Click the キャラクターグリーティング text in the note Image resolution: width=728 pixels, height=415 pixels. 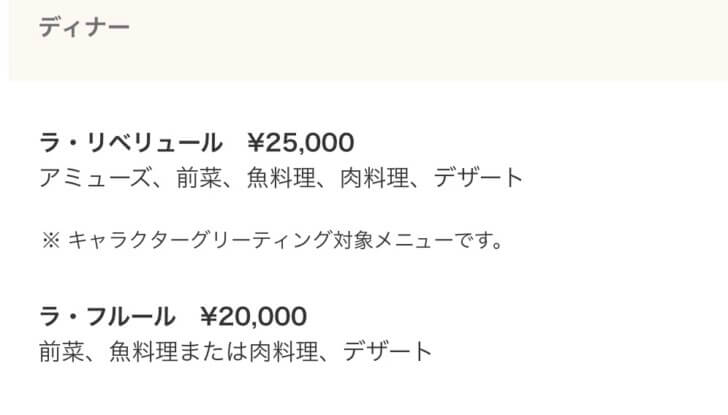[200, 240]
